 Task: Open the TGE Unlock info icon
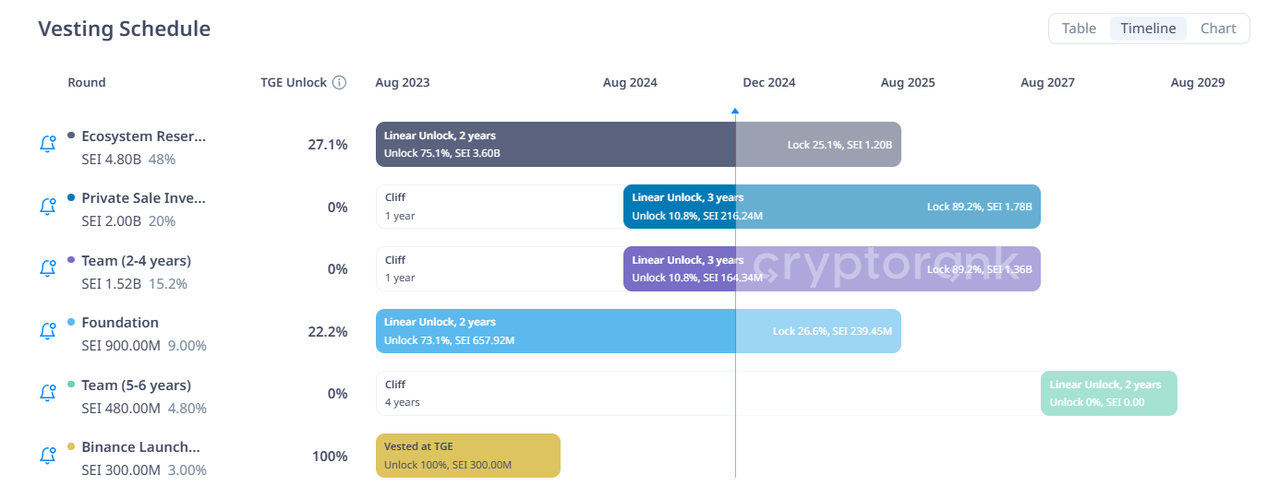point(339,83)
